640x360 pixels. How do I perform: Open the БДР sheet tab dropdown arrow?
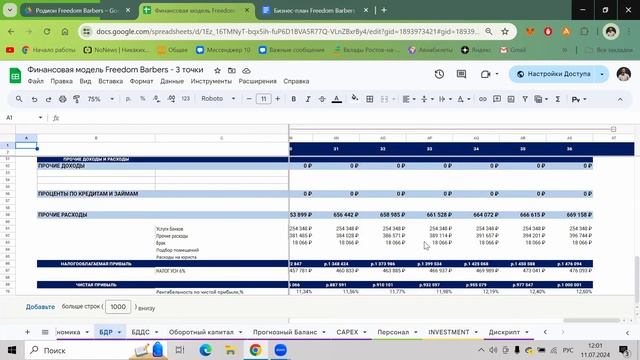pos(119,332)
